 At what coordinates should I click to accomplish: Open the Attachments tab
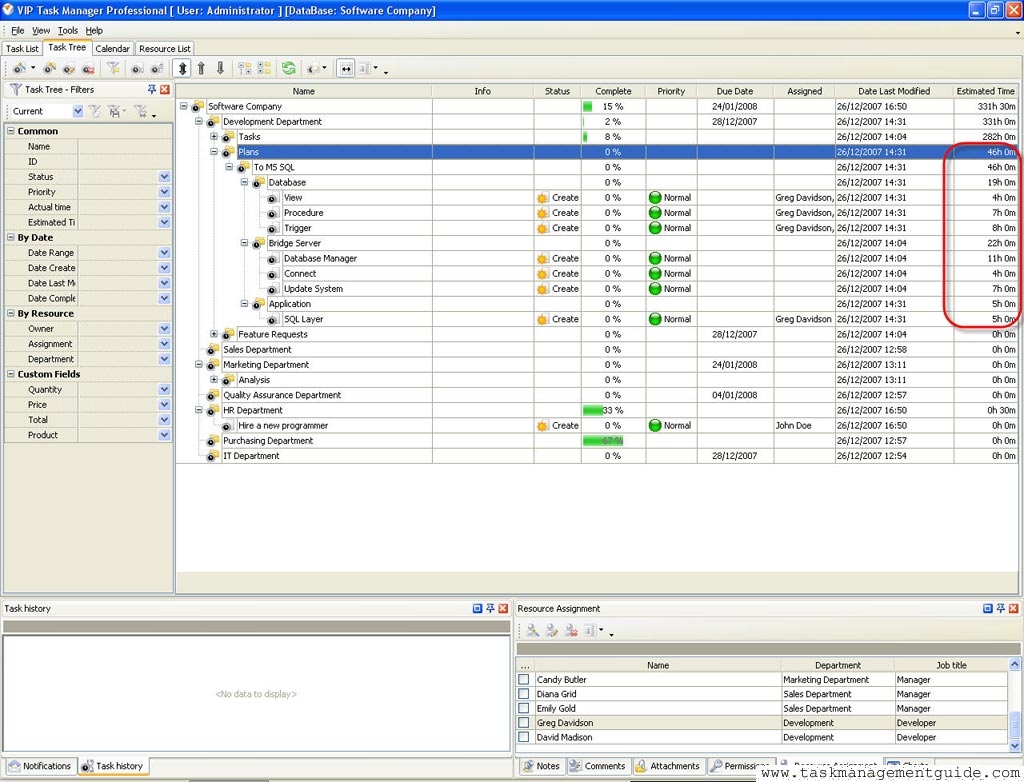click(x=668, y=766)
